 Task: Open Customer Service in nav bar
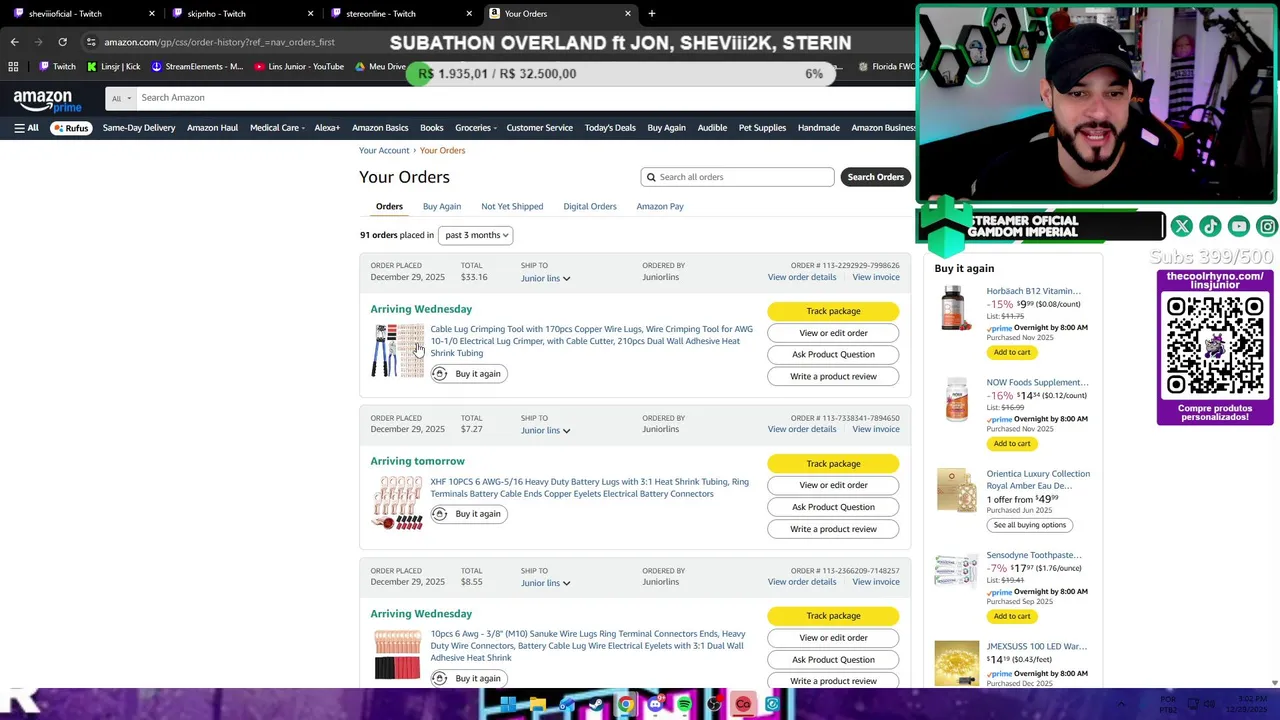pos(539,128)
